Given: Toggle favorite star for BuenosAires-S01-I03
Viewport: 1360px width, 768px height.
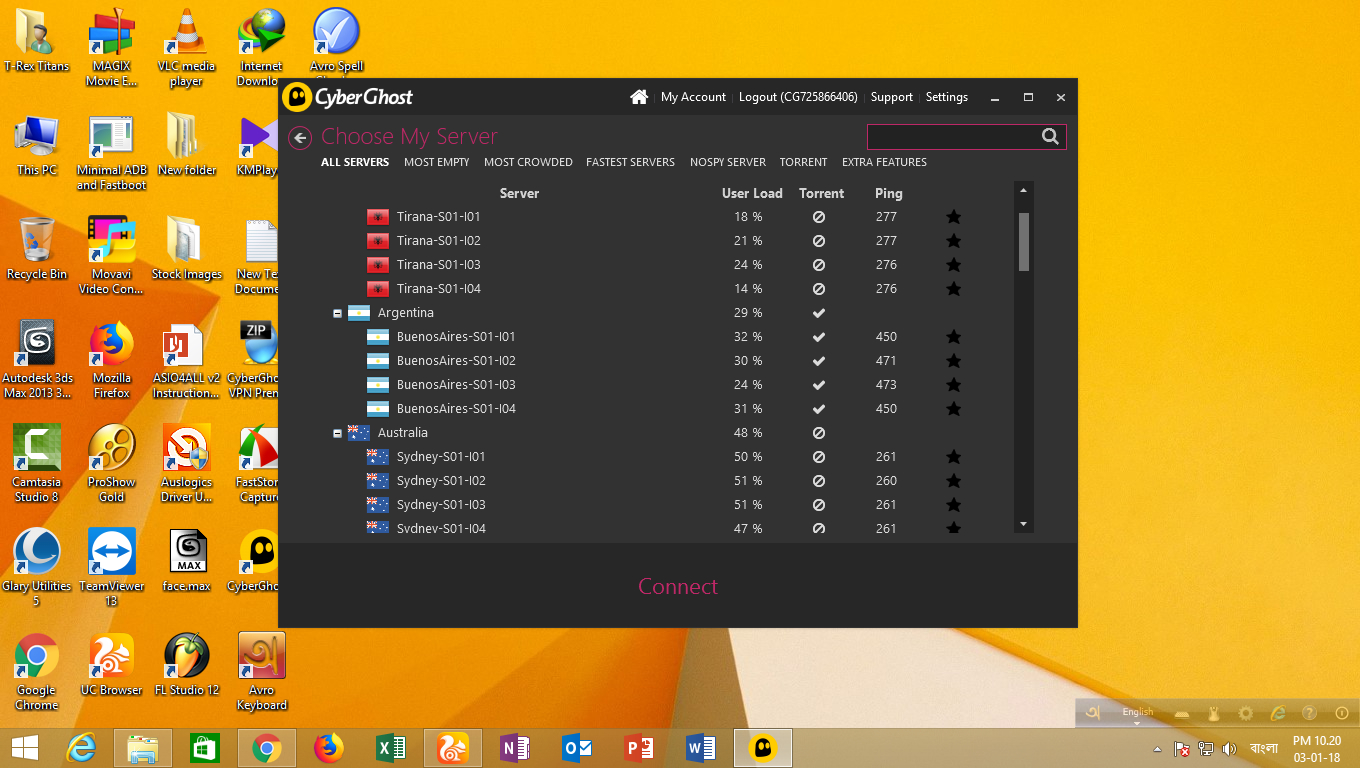Looking at the screenshot, I should click(954, 385).
